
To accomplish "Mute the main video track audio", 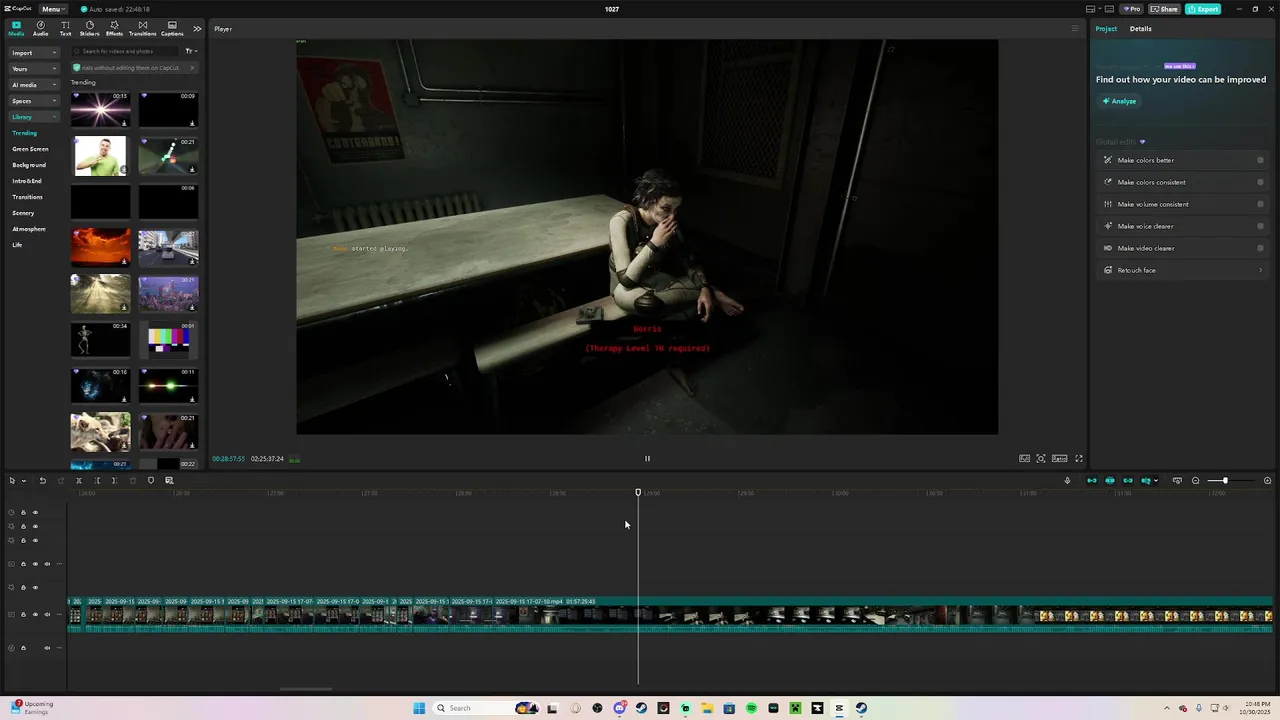I will click(x=47, y=614).
